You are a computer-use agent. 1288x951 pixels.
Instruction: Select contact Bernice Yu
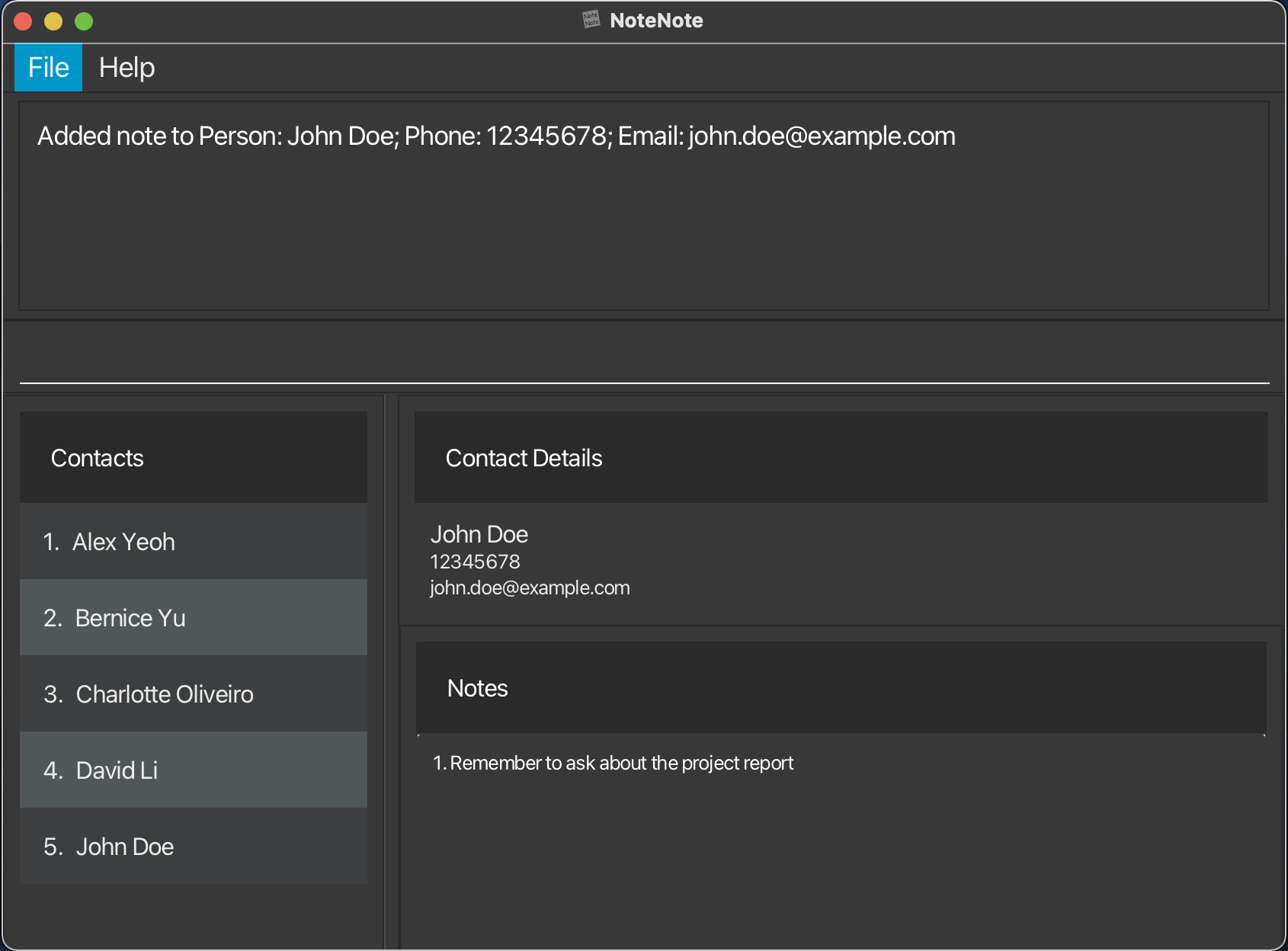[194, 617]
